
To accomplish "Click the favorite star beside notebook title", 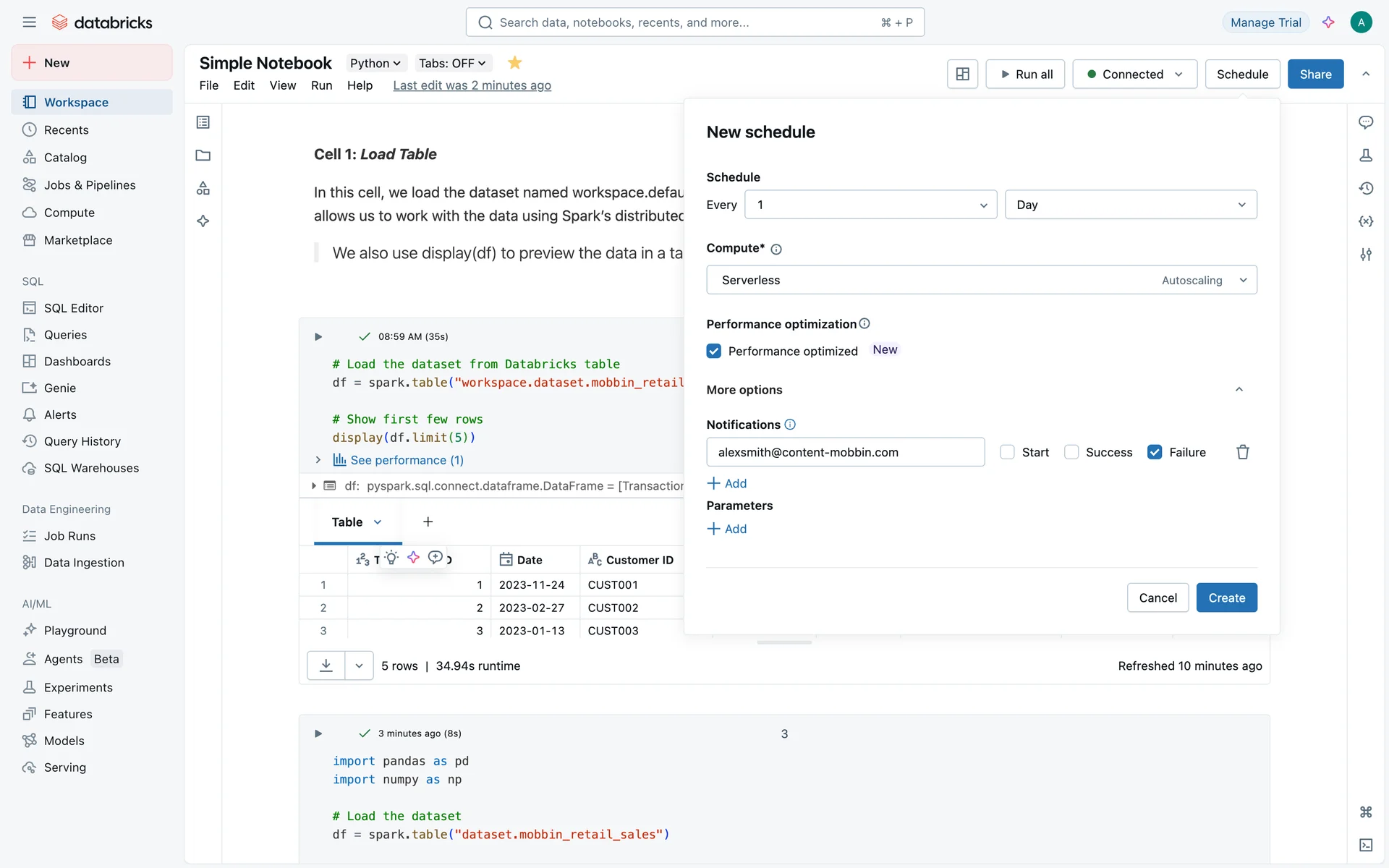I will tap(514, 63).
